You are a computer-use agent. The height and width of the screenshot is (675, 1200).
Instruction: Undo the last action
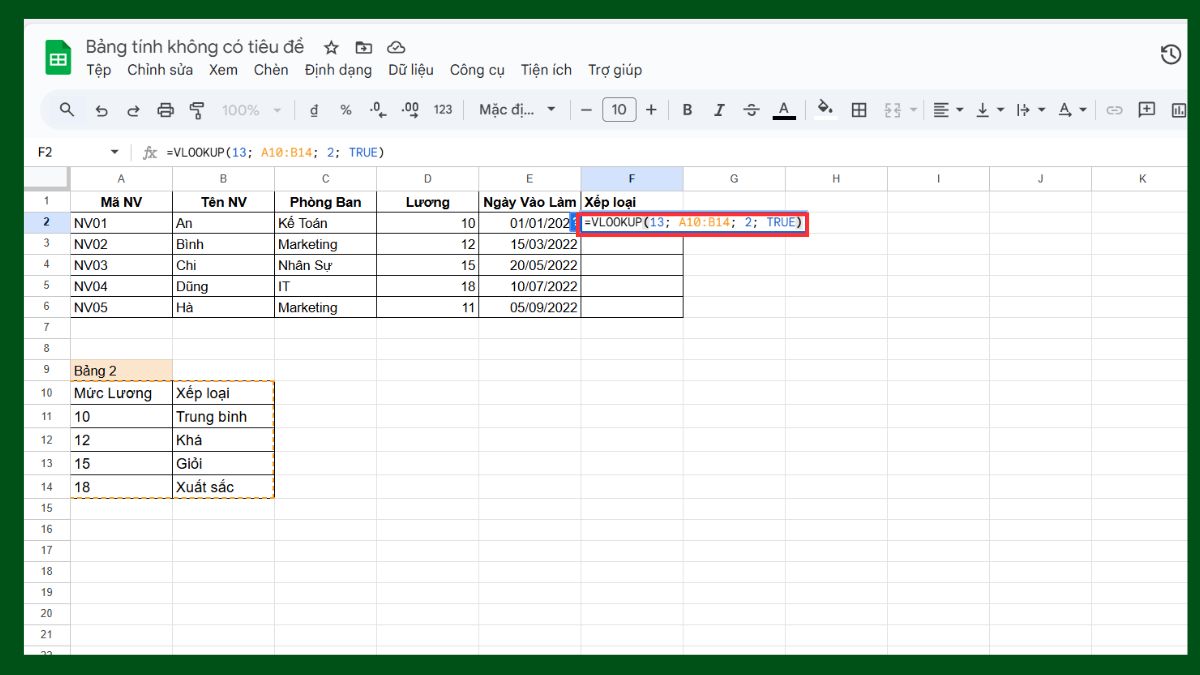pos(101,110)
